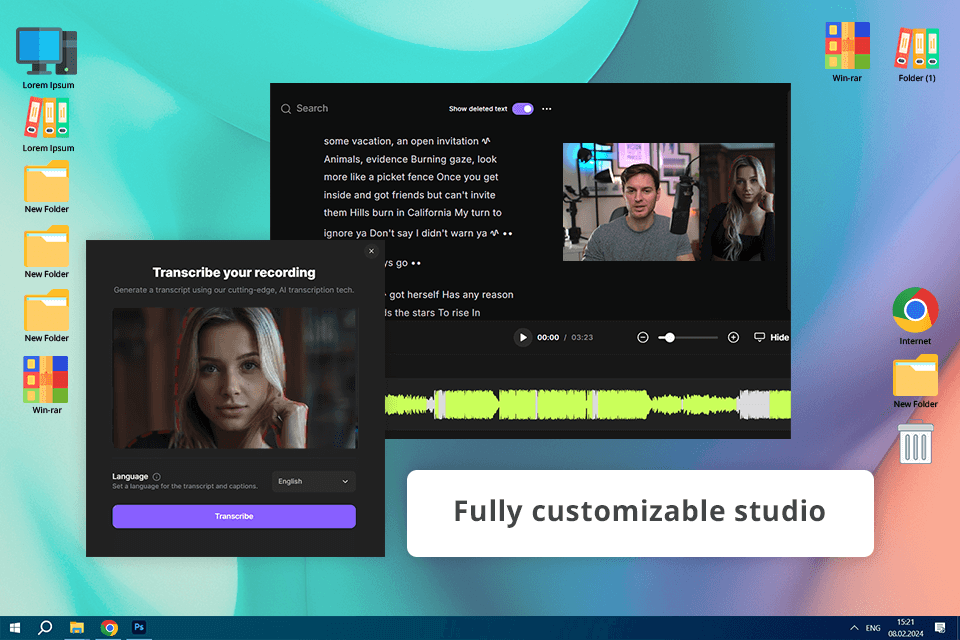Select the Win-rar icon at top right
The width and height of the screenshot is (960, 640).
[847, 52]
